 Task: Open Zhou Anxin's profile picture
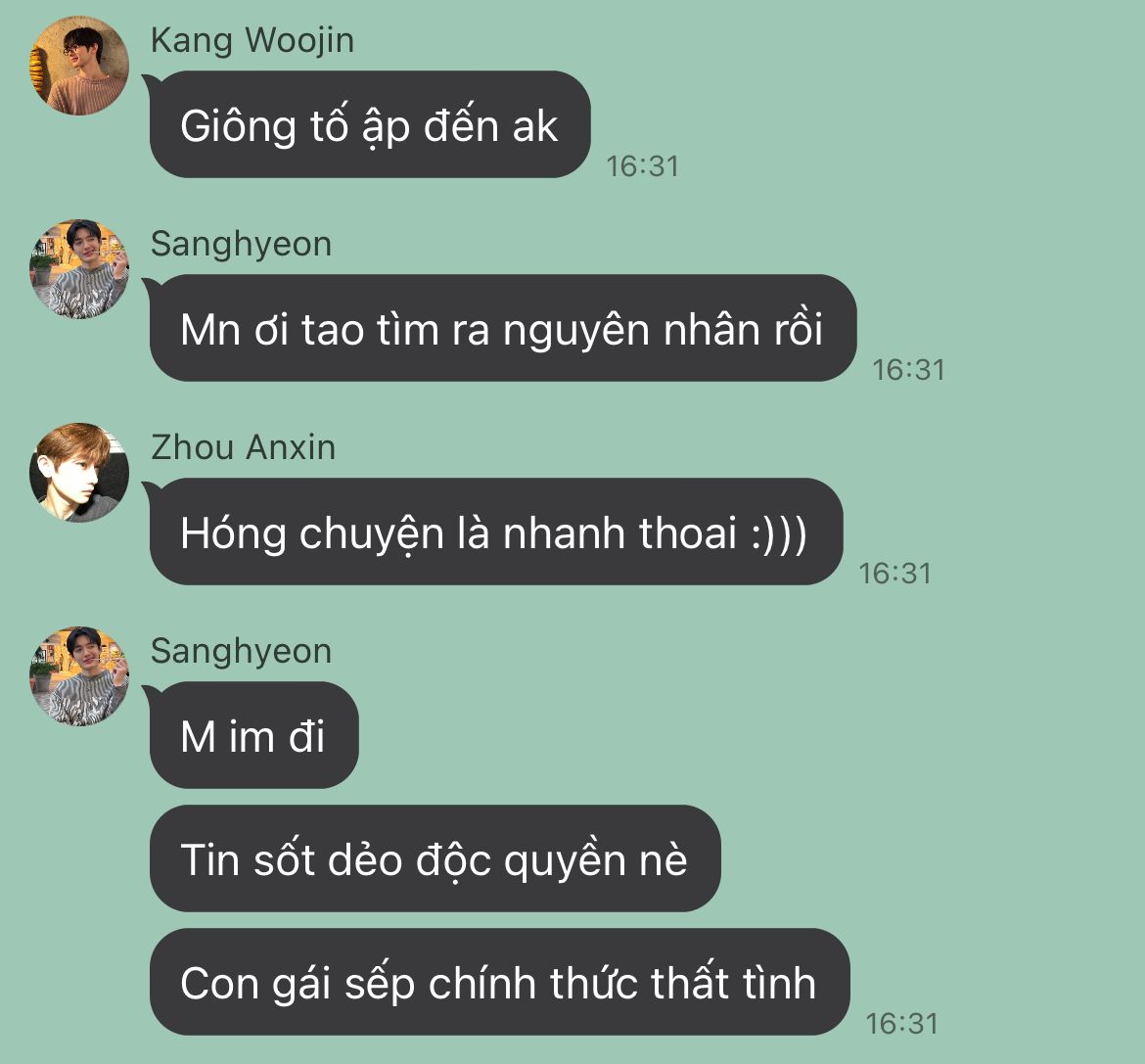coord(79,473)
